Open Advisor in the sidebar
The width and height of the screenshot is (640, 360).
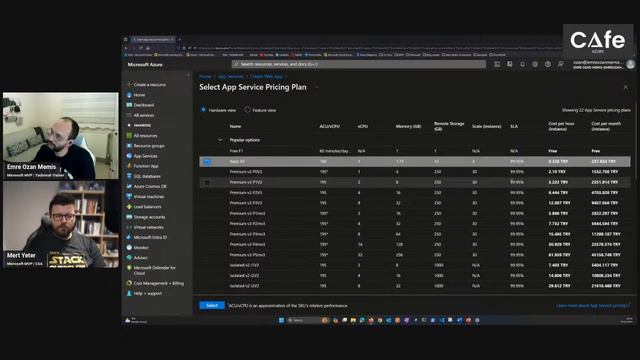[137, 258]
